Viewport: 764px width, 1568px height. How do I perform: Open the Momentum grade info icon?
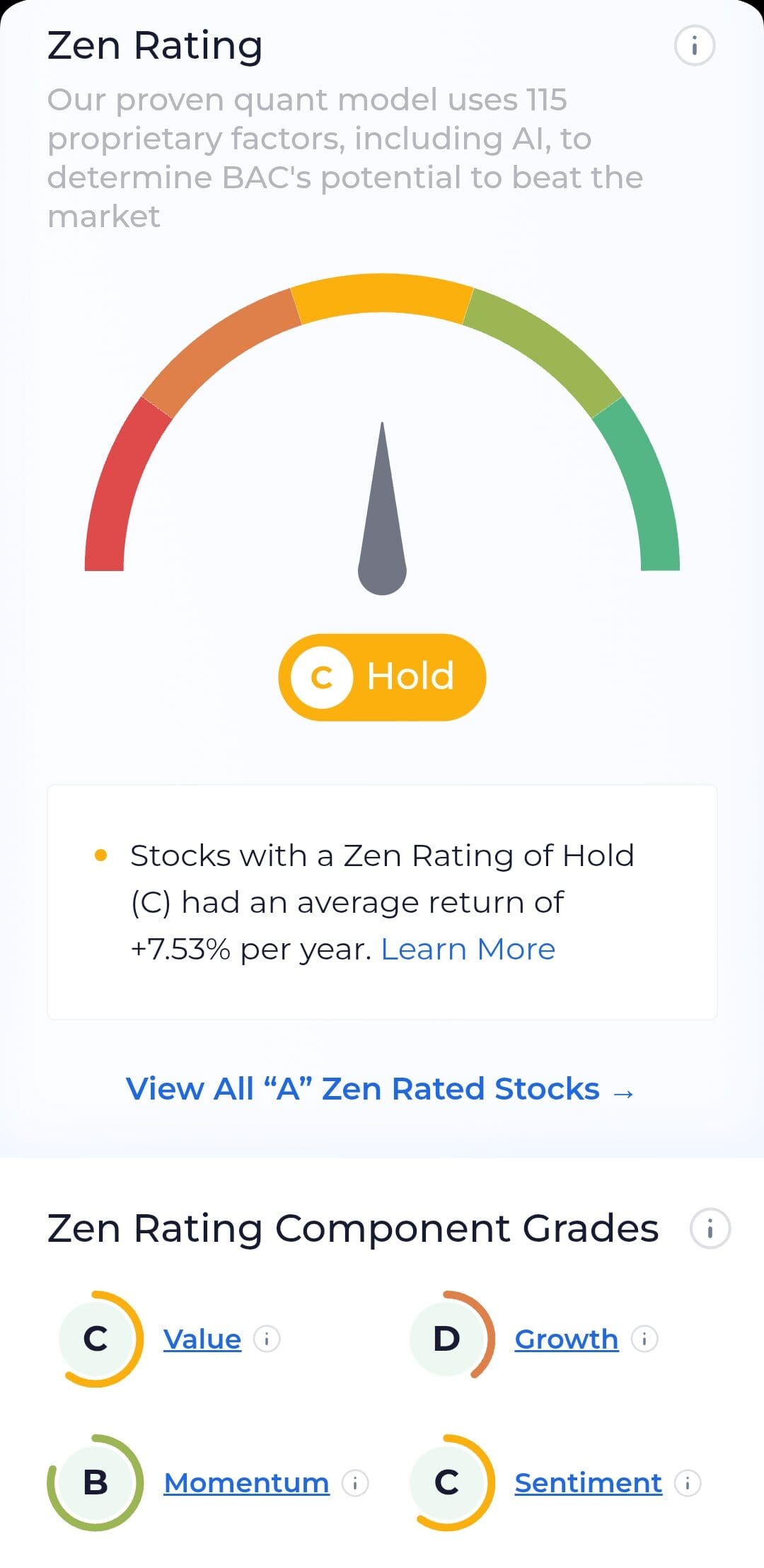pyautogui.click(x=355, y=1485)
